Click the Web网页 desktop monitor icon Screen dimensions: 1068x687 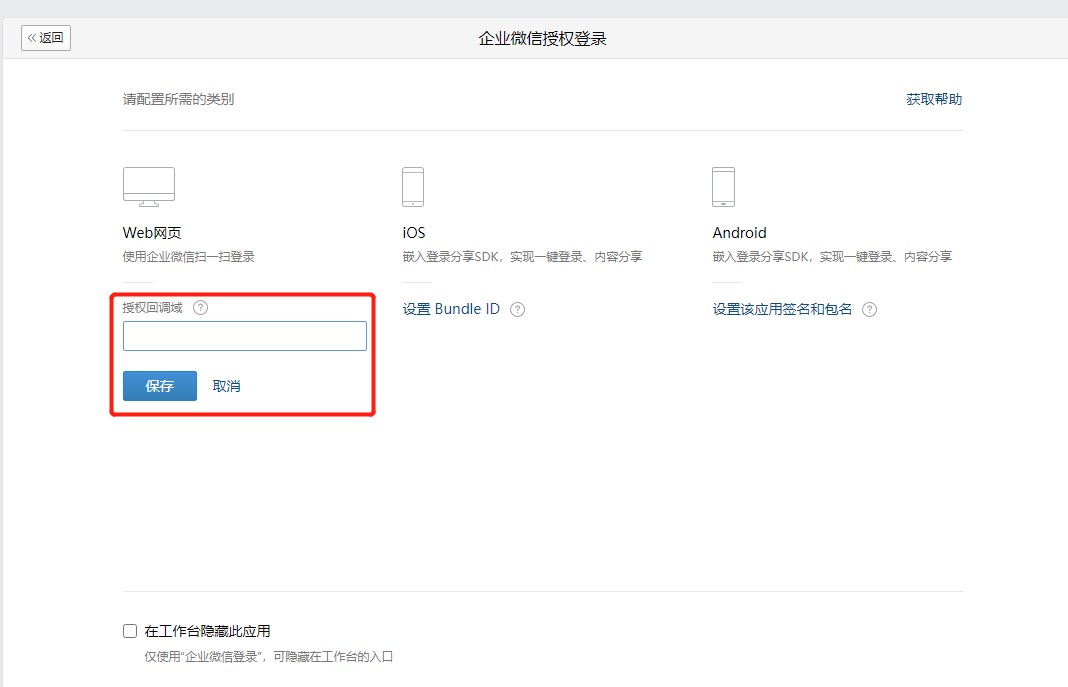point(149,186)
